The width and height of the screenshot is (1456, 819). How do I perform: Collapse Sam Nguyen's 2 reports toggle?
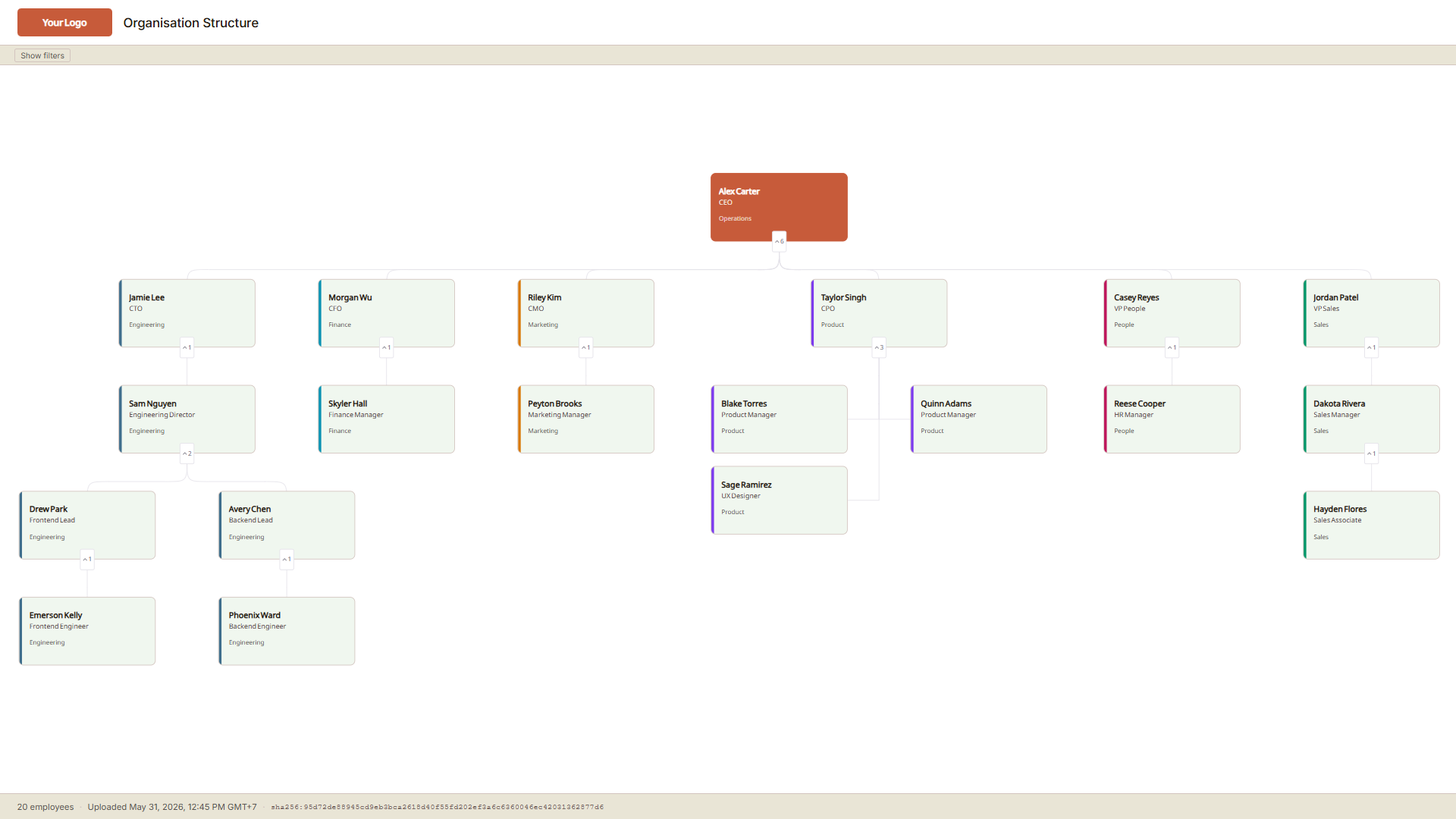point(187,453)
